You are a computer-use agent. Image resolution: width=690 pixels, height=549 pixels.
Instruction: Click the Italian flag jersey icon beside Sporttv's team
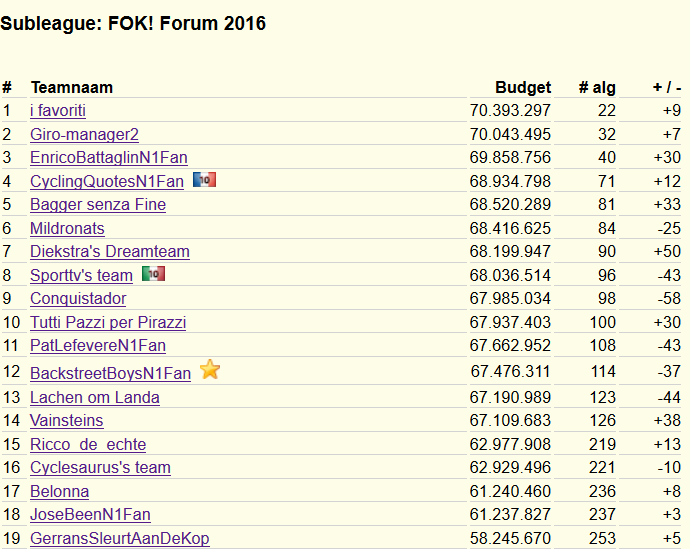154,274
